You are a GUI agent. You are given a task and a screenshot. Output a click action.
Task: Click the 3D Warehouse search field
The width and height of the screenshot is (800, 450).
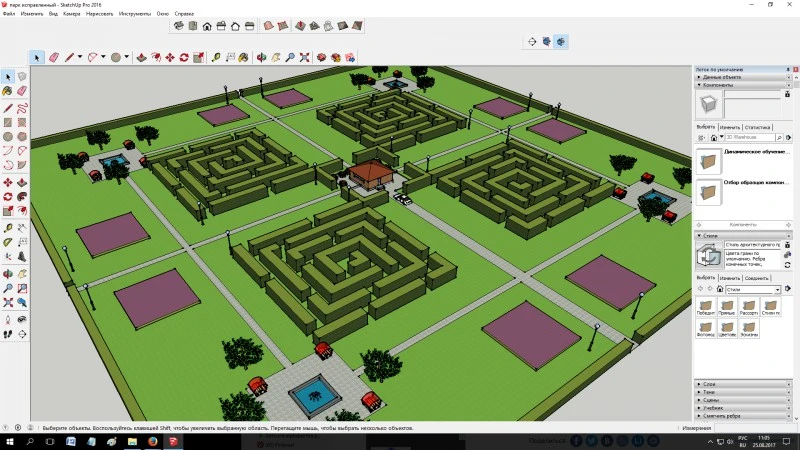(x=751, y=137)
